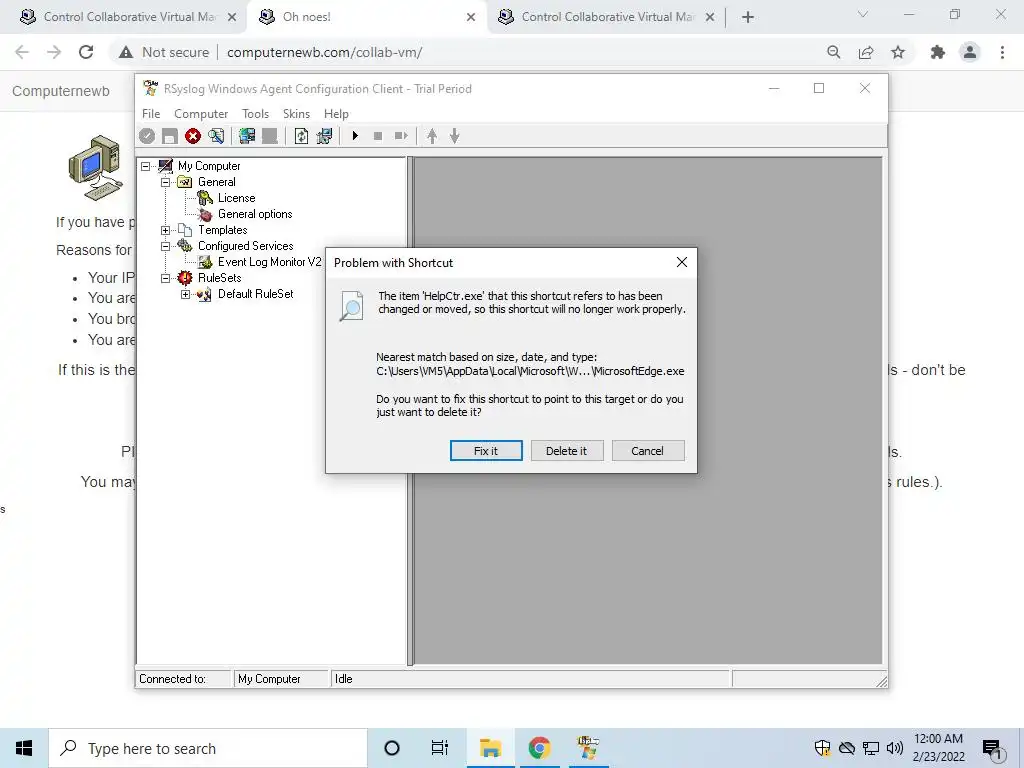Open the File menu in RSyslog client
Screen dimensions: 1024x768
tap(151, 114)
